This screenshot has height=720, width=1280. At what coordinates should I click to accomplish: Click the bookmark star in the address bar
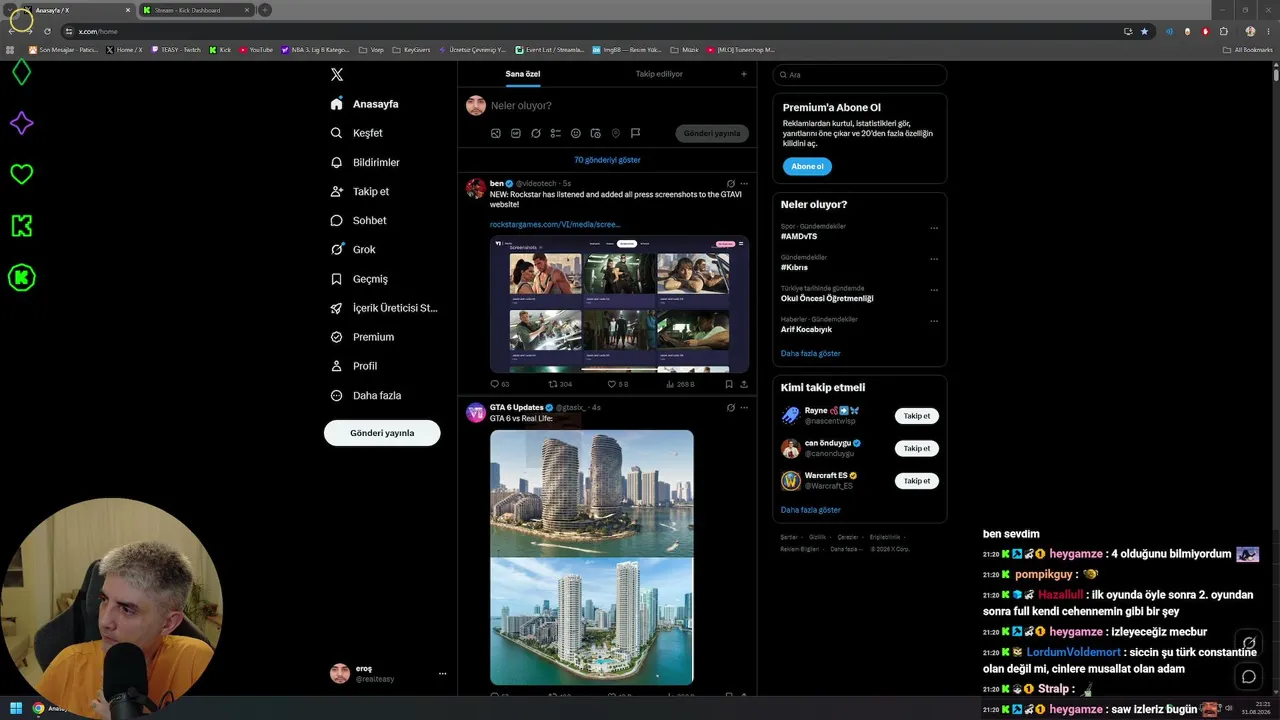1145,31
